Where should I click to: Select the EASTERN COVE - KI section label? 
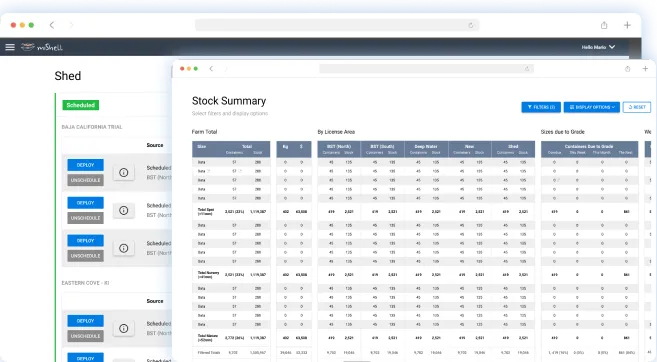point(85,283)
